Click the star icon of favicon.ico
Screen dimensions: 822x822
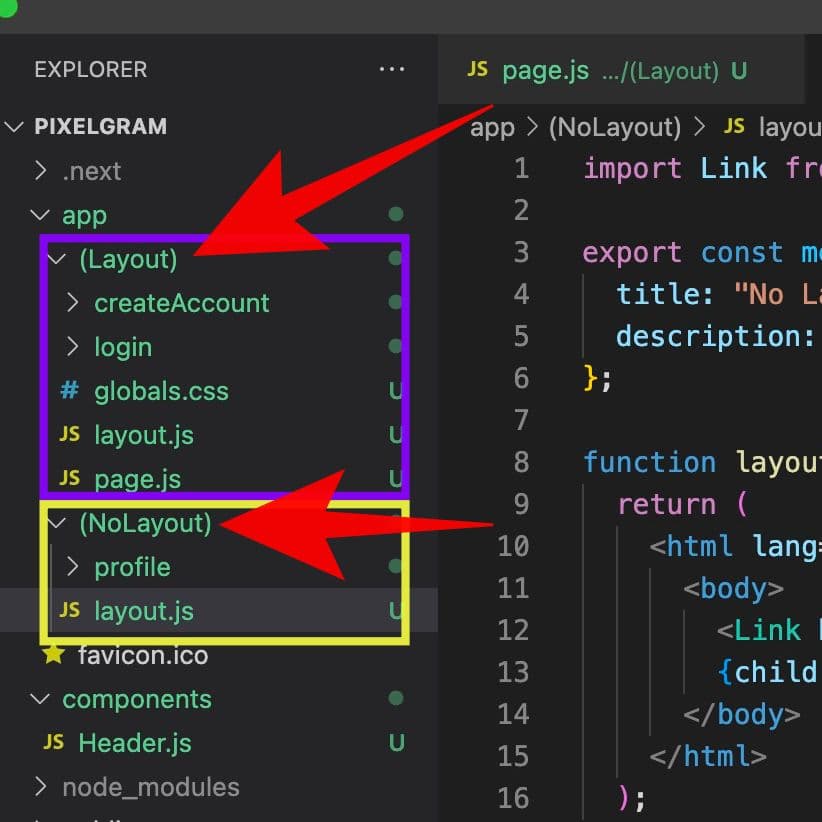[54, 655]
